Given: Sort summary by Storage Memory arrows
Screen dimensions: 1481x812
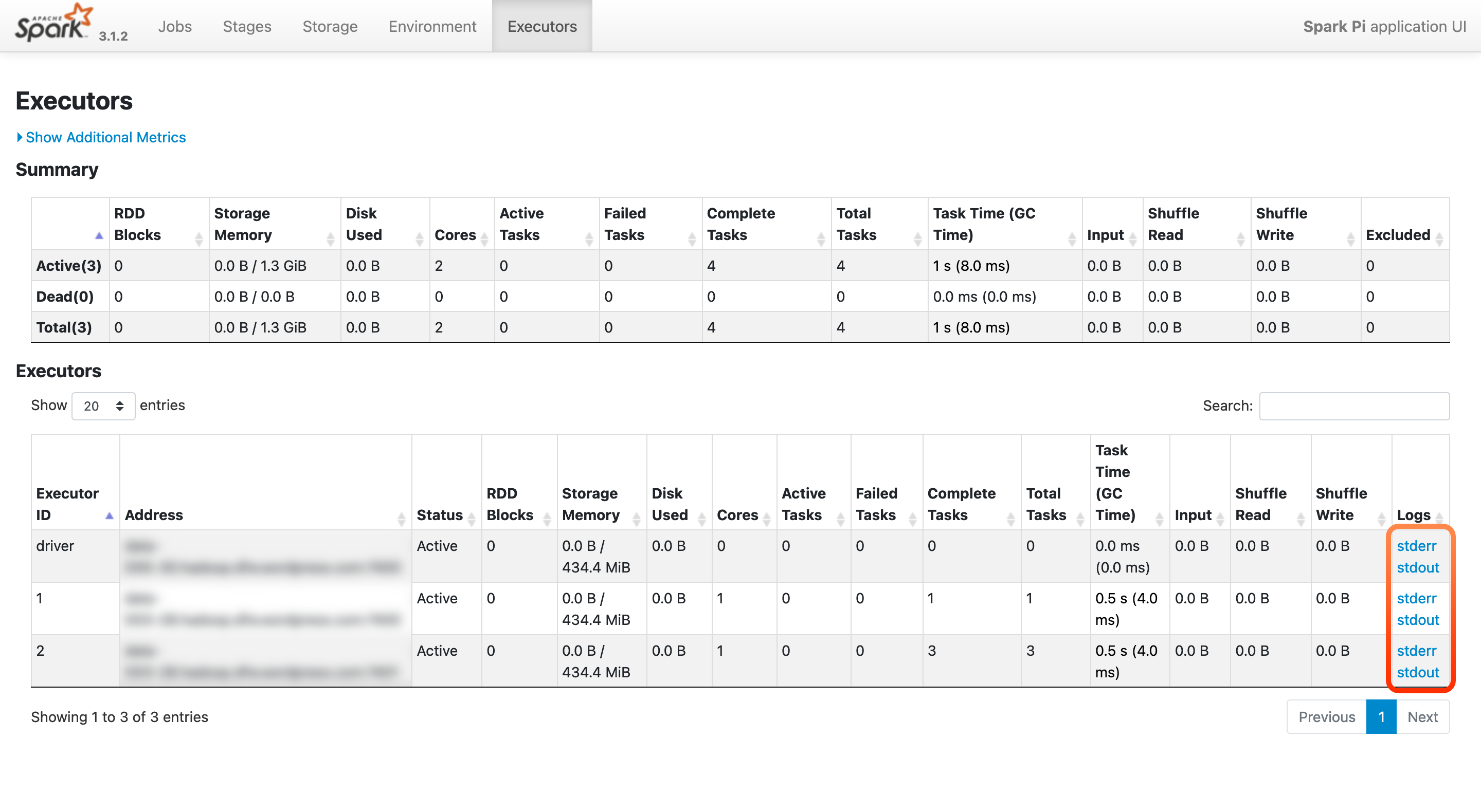Looking at the screenshot, I should pos(330,238).
